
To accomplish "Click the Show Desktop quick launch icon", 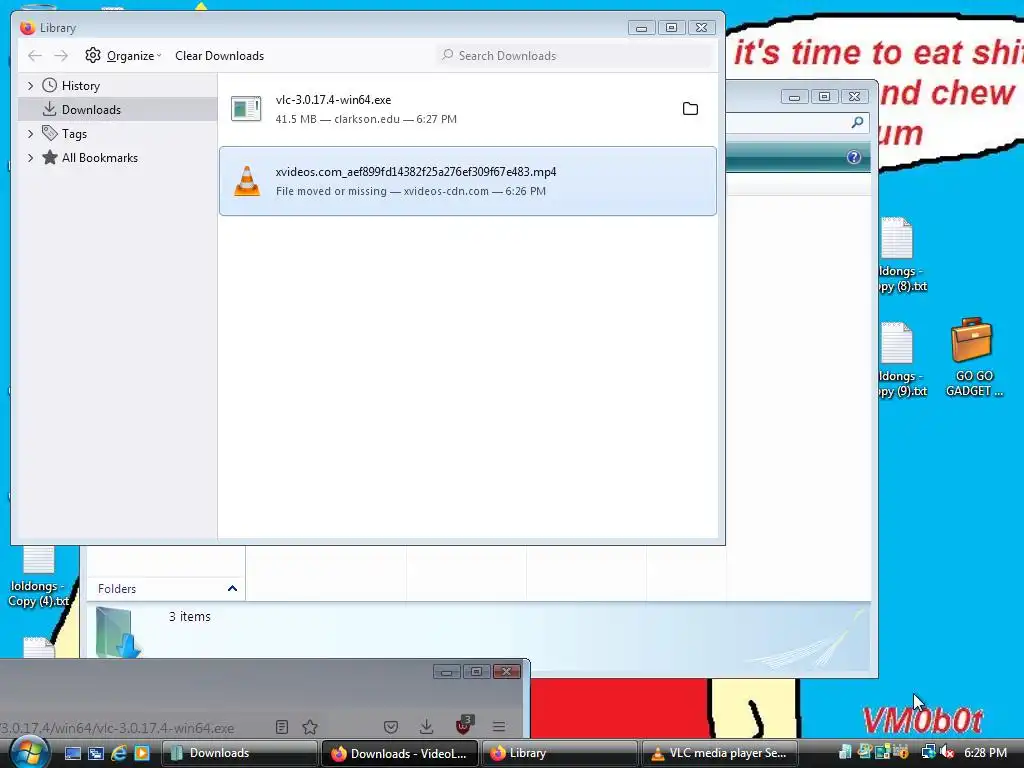I will pos(72,753).
